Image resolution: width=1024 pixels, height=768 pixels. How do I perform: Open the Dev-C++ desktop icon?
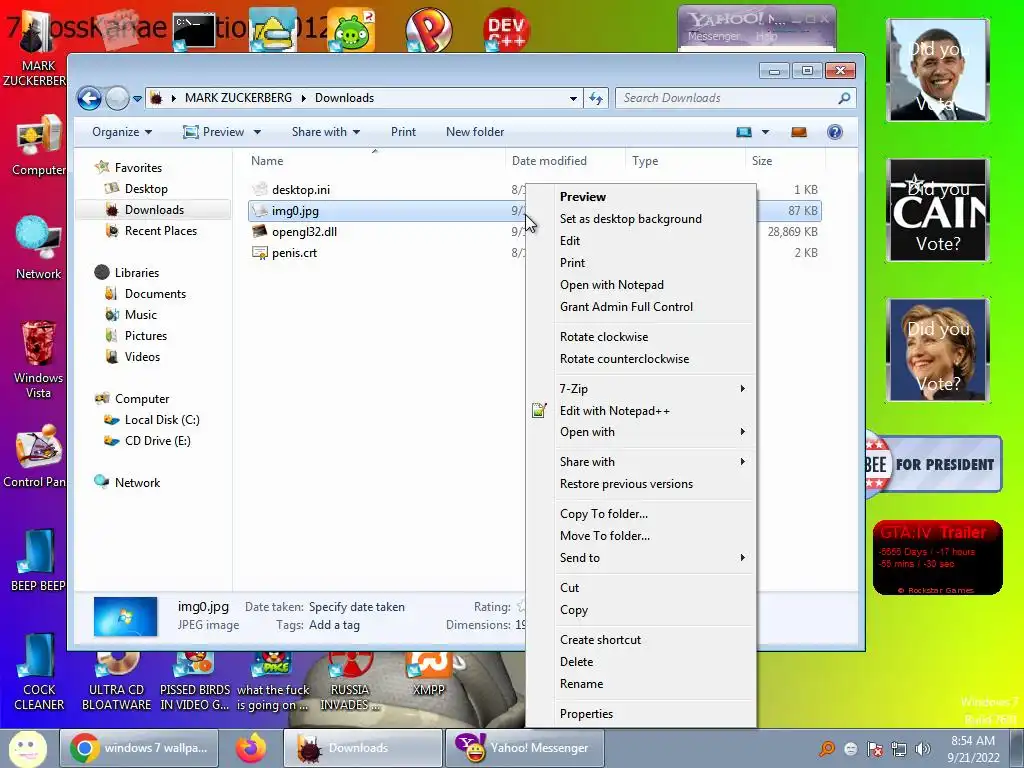(x=506, y=29)
